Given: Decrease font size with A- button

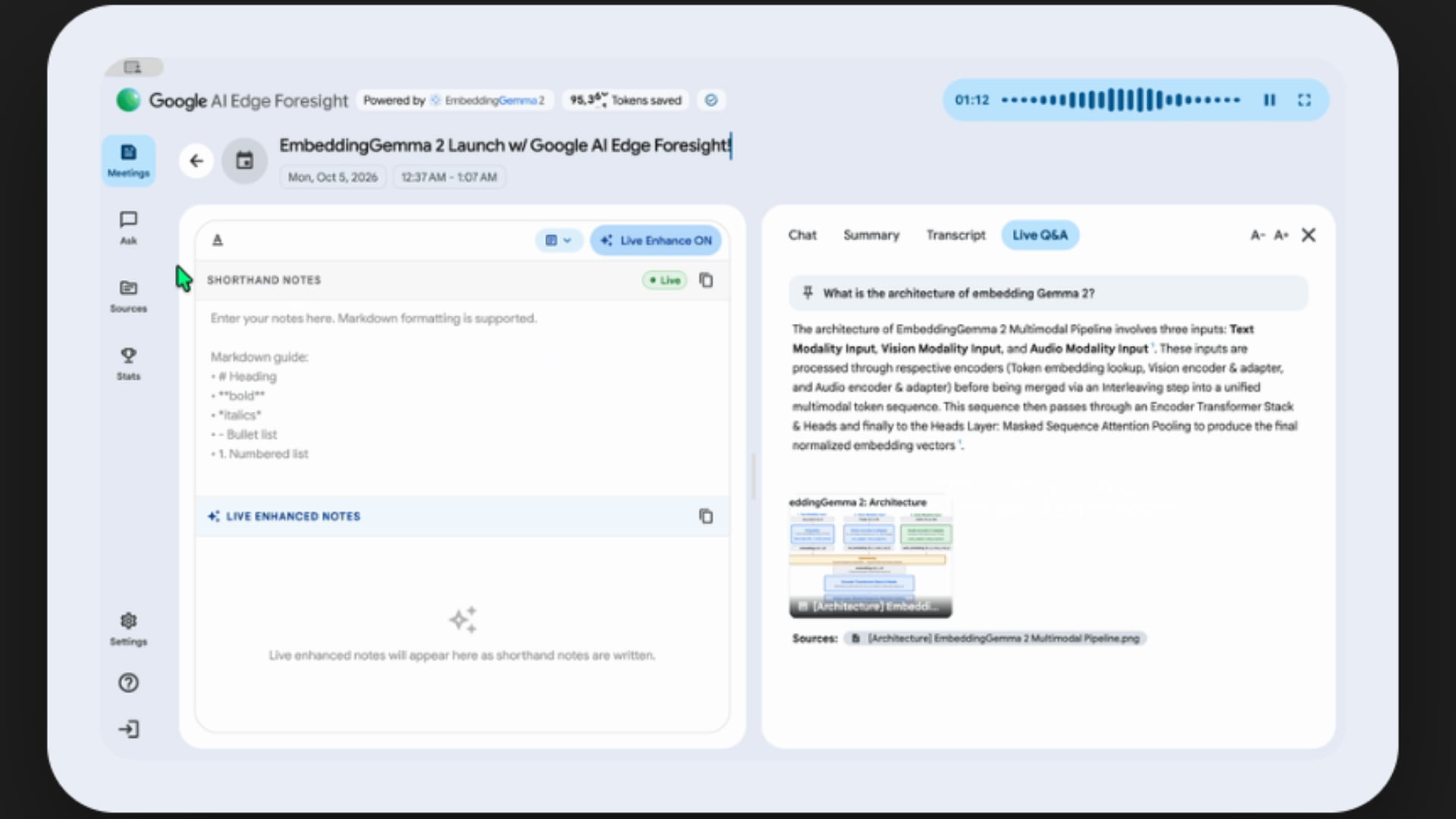Looking at the screenshot, I should click(1257, 235).
